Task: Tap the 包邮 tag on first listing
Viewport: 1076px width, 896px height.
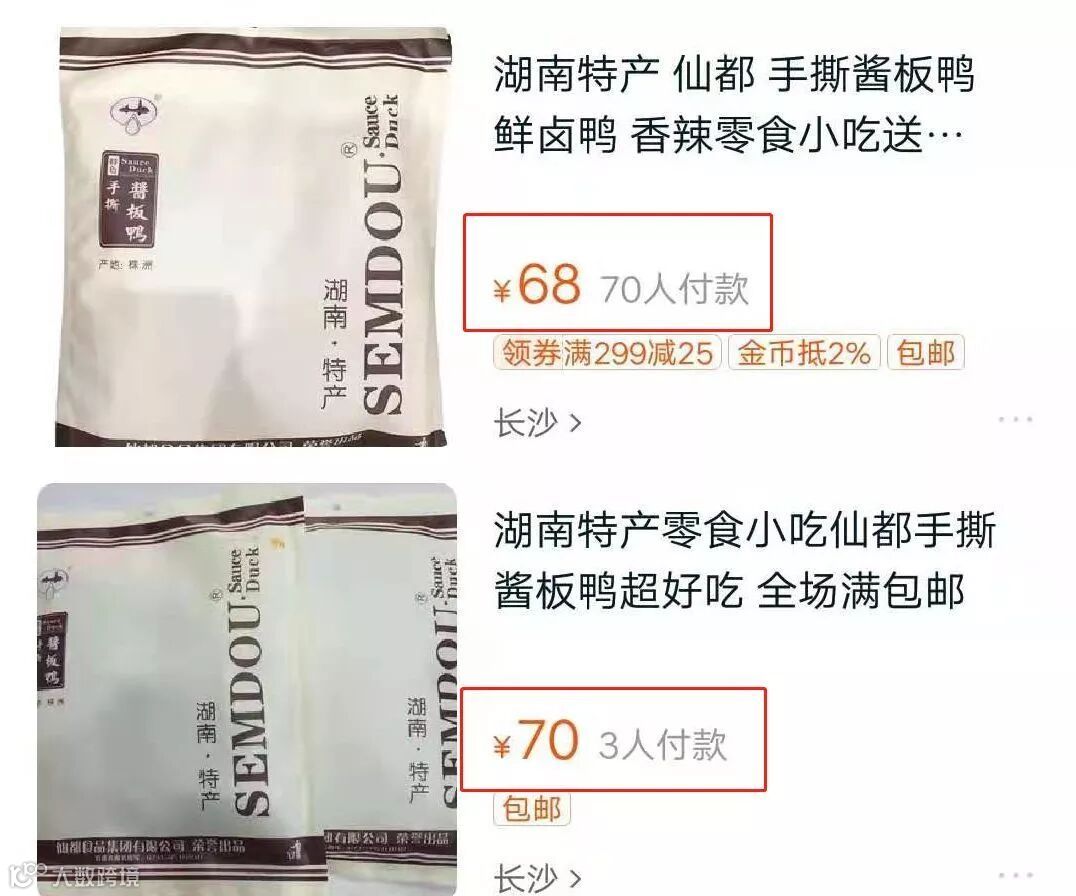Action: click(926, 353)
